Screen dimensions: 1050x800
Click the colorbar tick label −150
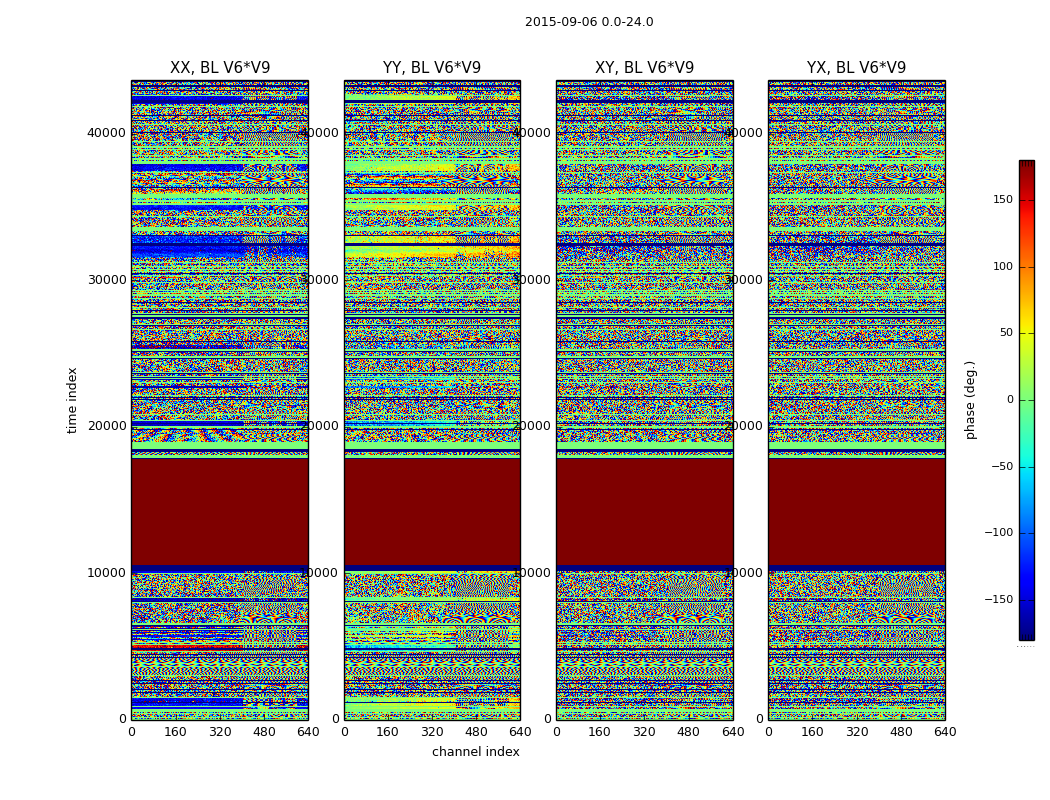pos(998,600)
